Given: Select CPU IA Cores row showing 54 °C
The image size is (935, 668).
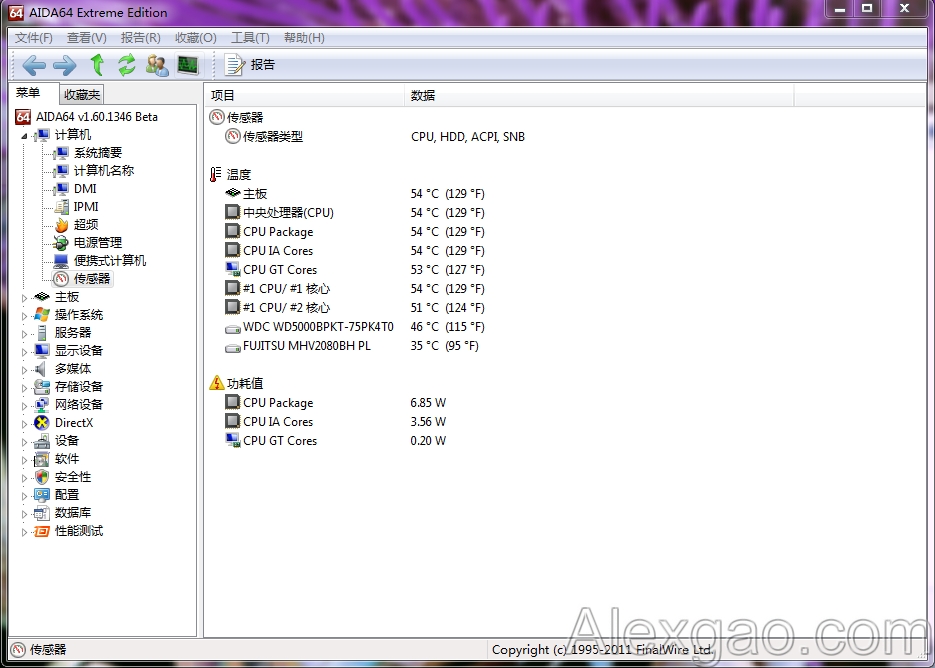Looking at the screenshot, I should [355, 250].
